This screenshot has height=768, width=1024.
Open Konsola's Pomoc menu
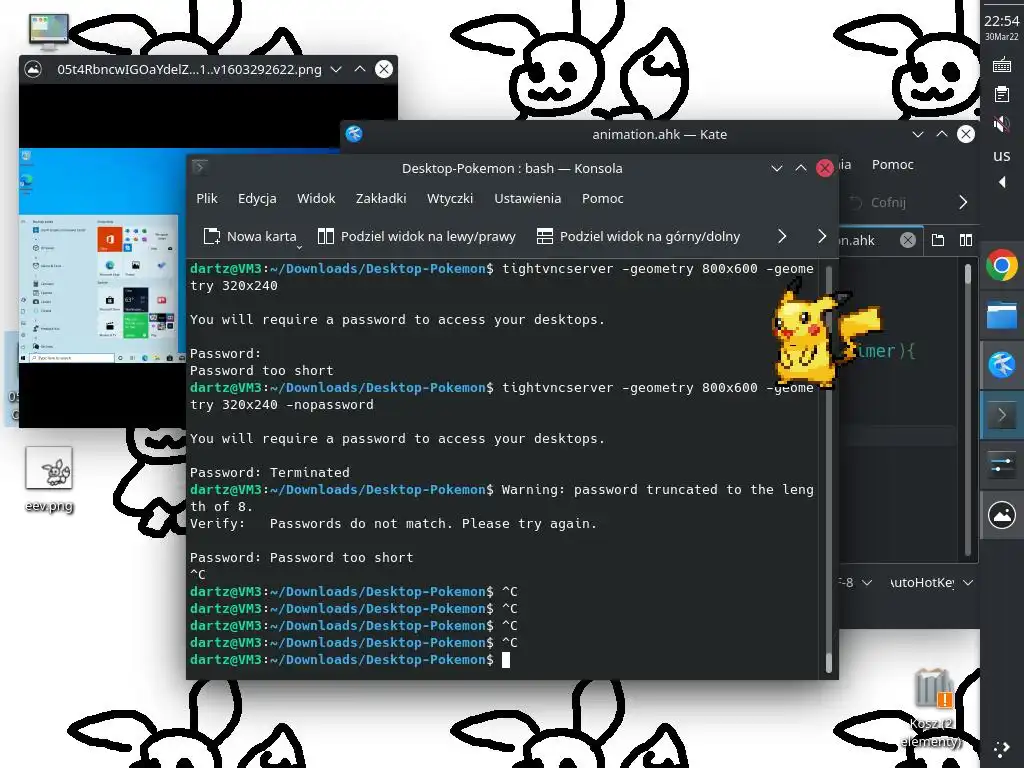tap(602, 199)
